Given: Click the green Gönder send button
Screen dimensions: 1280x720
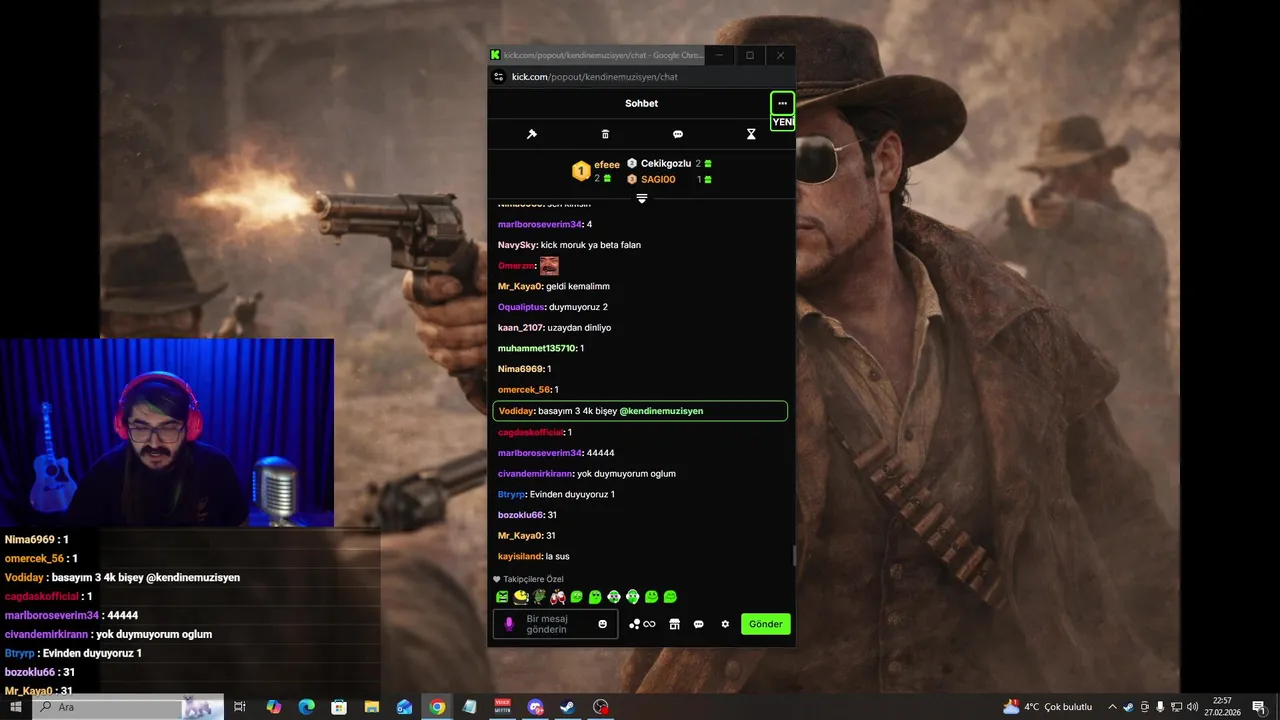Looking at the screenshot, I should pos(766,624).
